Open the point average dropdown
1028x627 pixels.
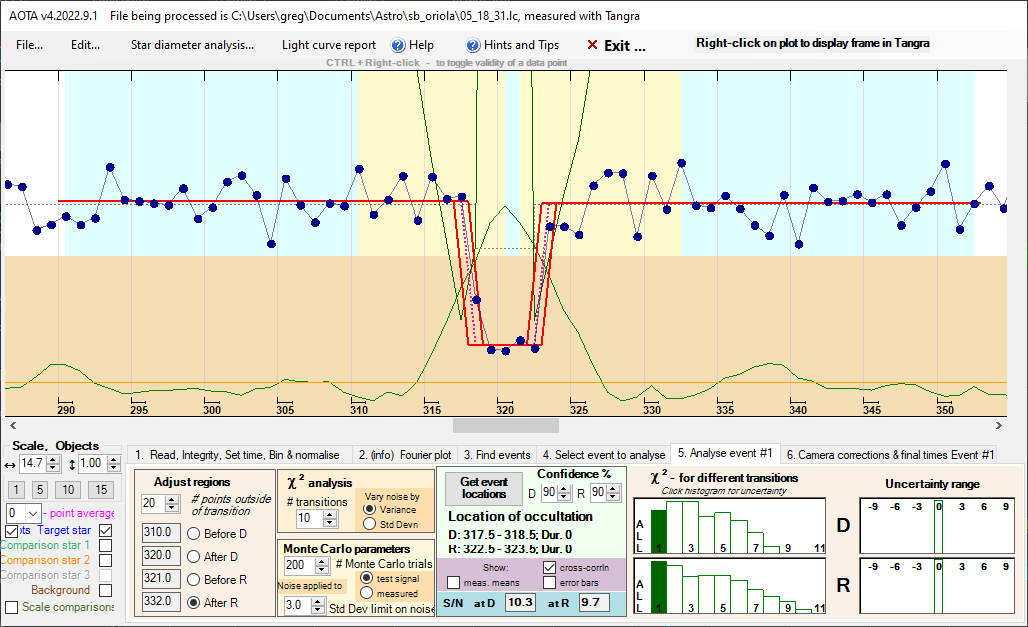click(32, 513)
